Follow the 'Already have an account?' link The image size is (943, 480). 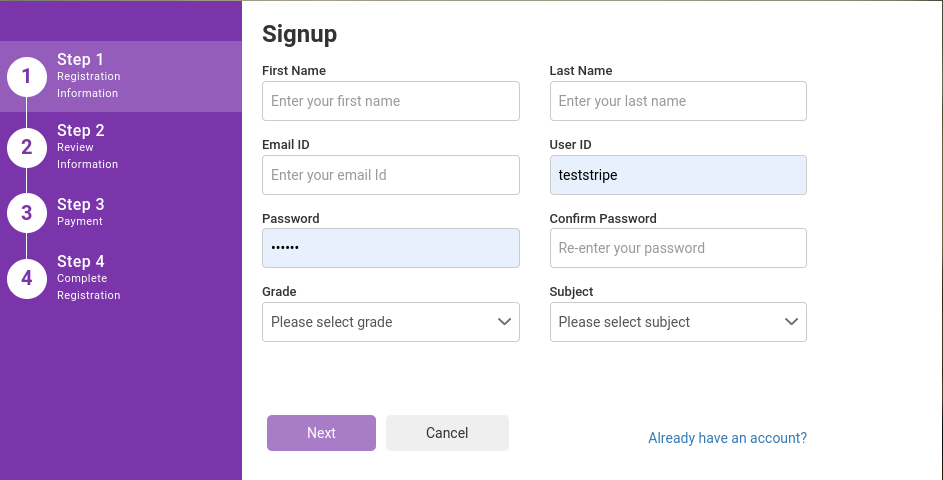click(727, 438)
